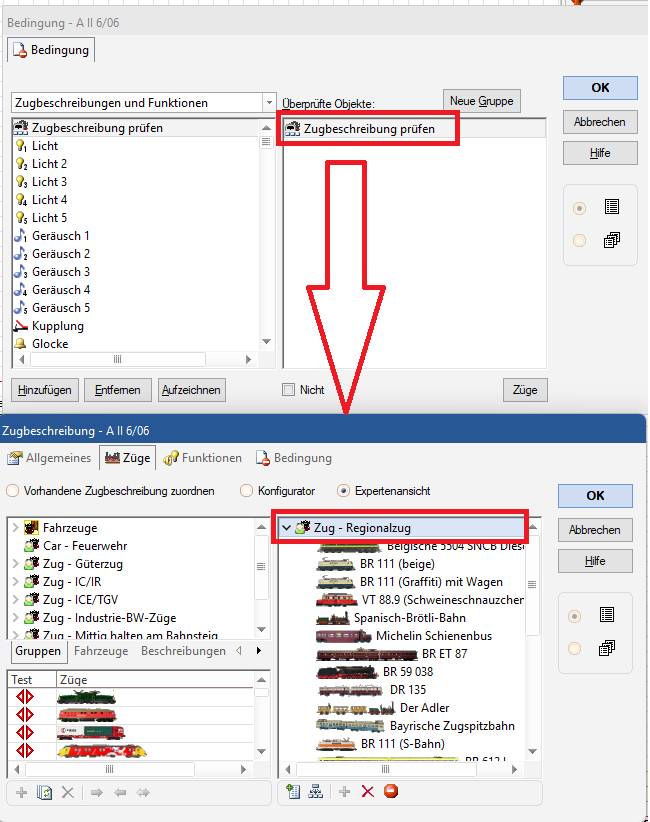Select the Konfigurator radio button
The image size is (650, 822).
coord(246,491)
